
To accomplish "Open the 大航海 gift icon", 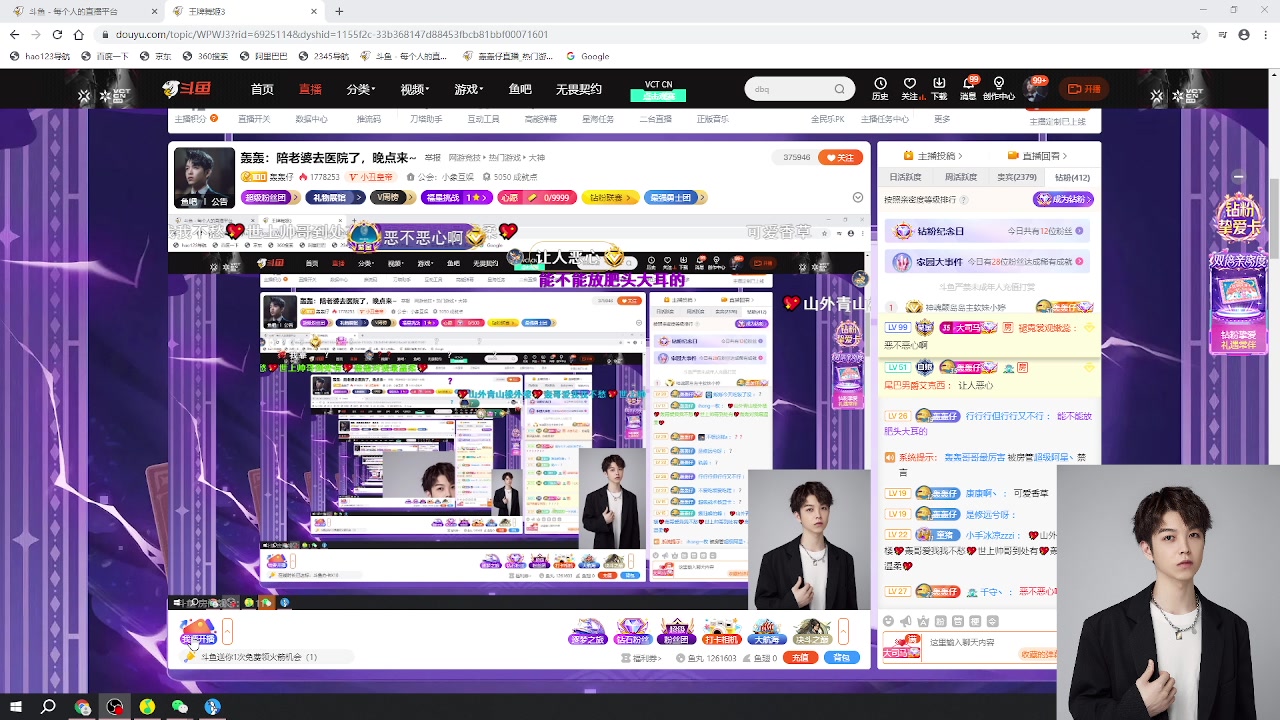I will click(x=767, y=632).
